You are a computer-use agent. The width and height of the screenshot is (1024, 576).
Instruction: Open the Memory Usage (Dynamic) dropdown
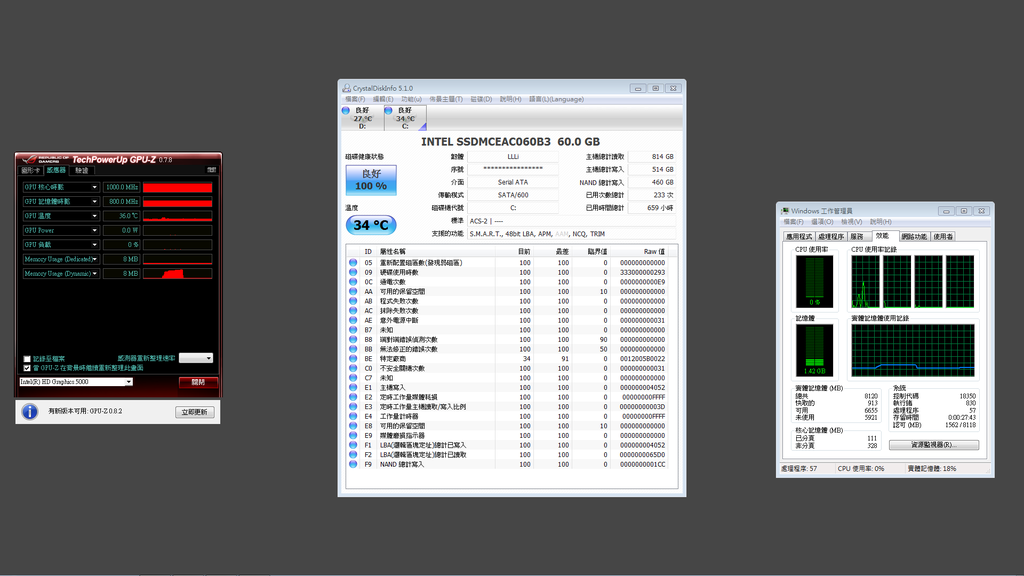coord(94,274)
